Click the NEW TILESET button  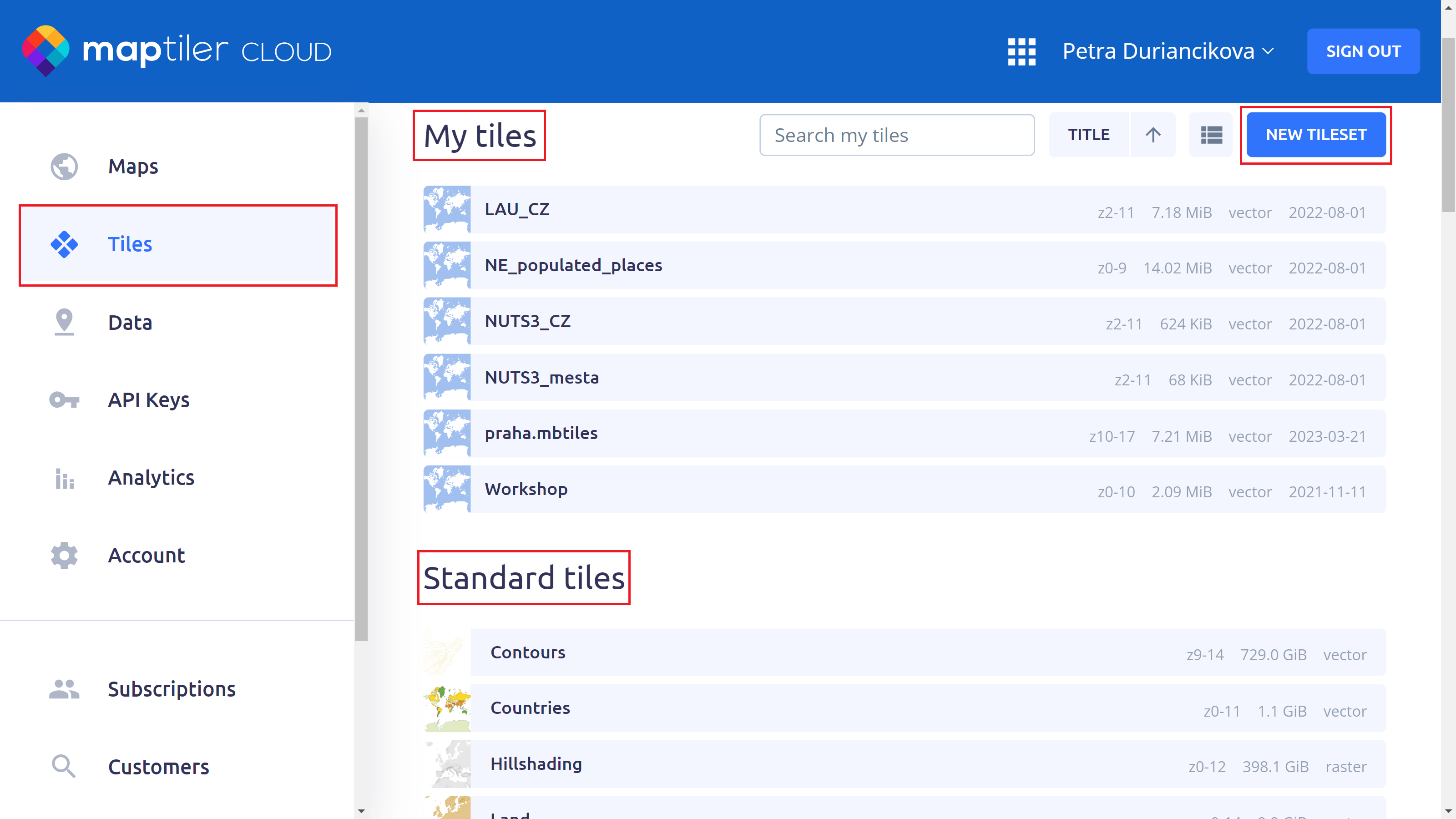[x=1315, y=135]
